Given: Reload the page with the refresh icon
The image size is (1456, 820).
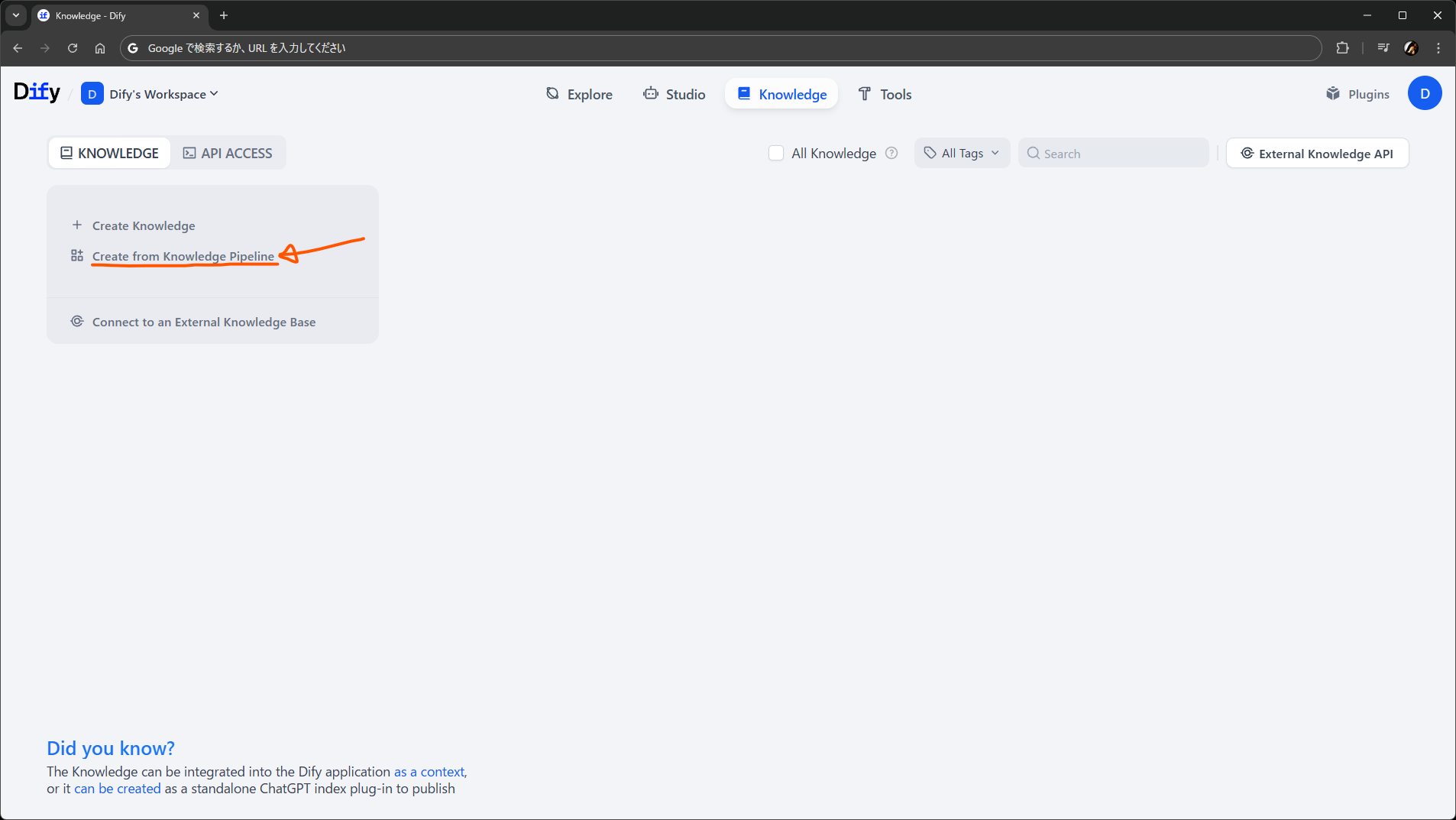Looking at the screenshot, I should [73, 48].
